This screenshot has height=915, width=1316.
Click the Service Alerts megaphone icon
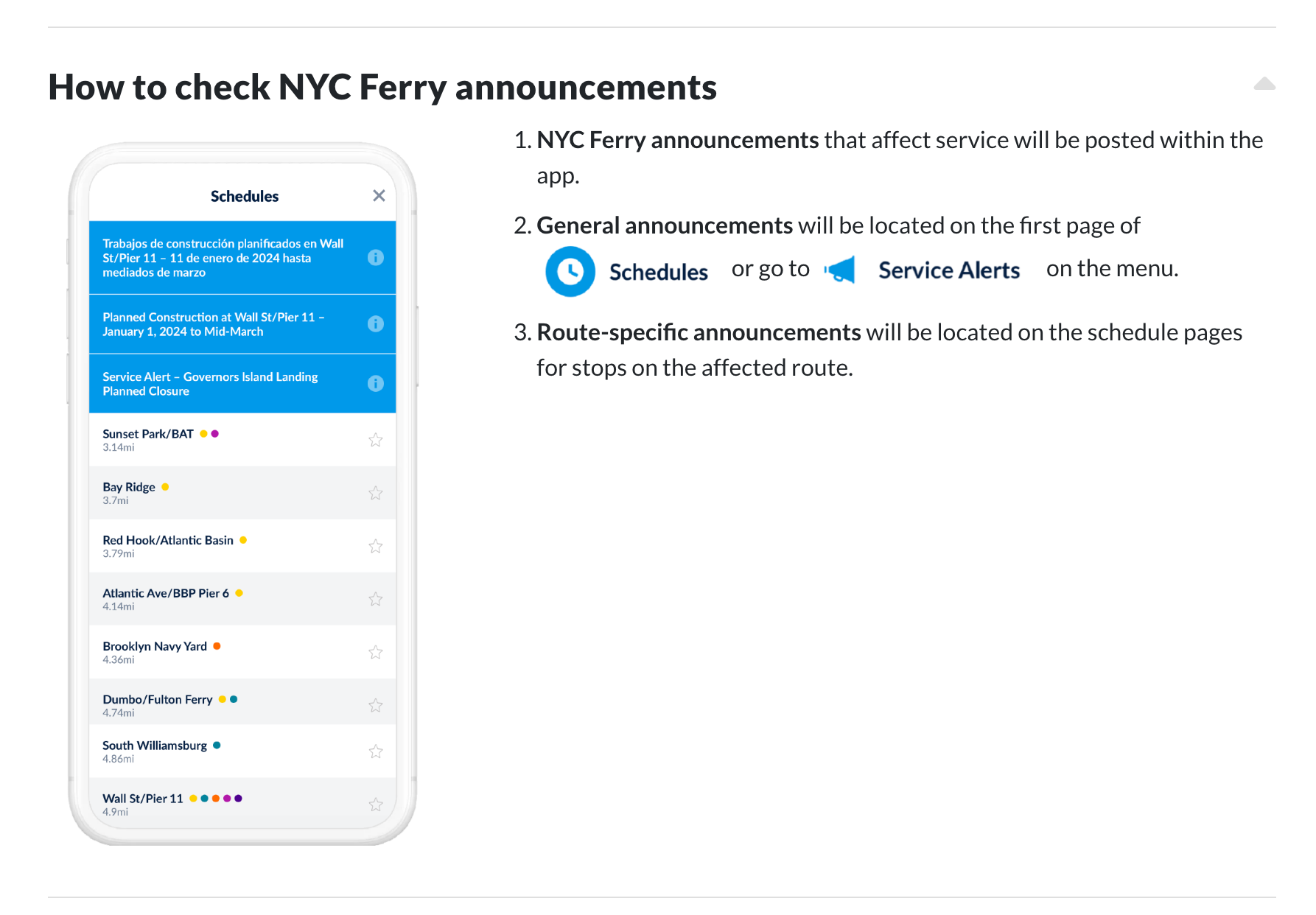click(840, 270)
